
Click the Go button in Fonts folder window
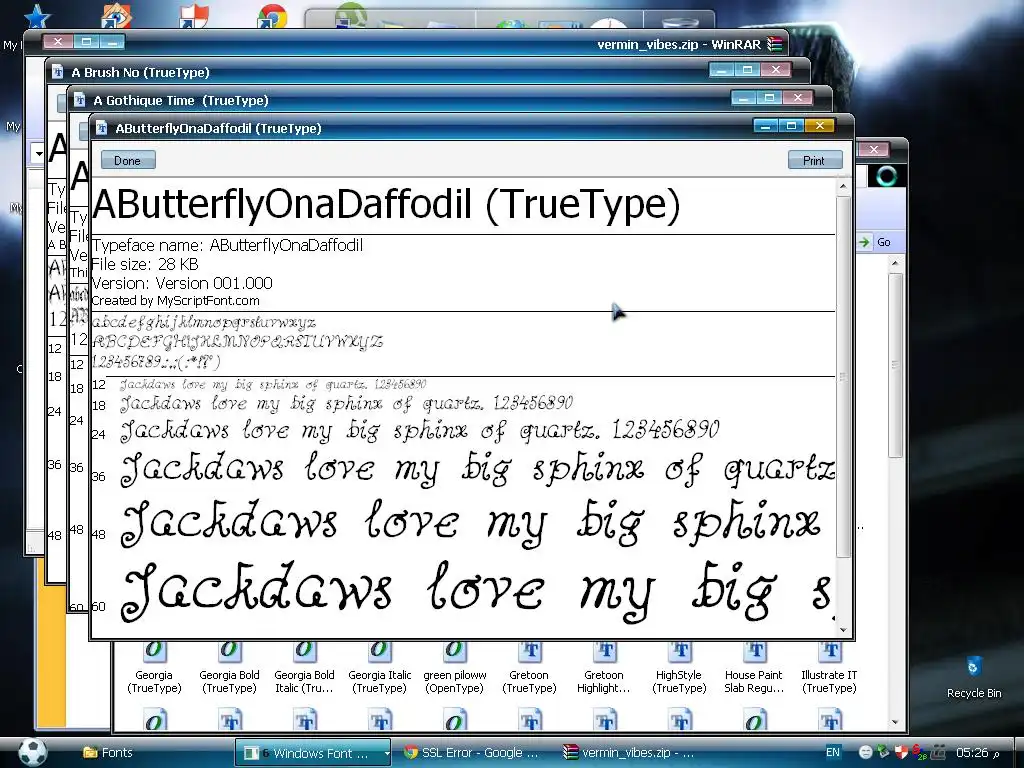click(875, 242)
